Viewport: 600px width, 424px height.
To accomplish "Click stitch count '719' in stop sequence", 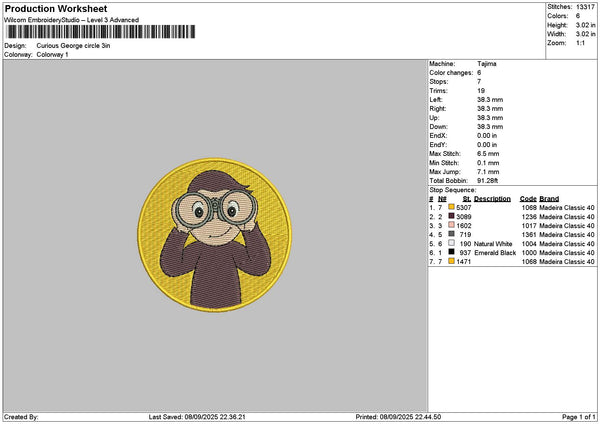I will [465, 235].
